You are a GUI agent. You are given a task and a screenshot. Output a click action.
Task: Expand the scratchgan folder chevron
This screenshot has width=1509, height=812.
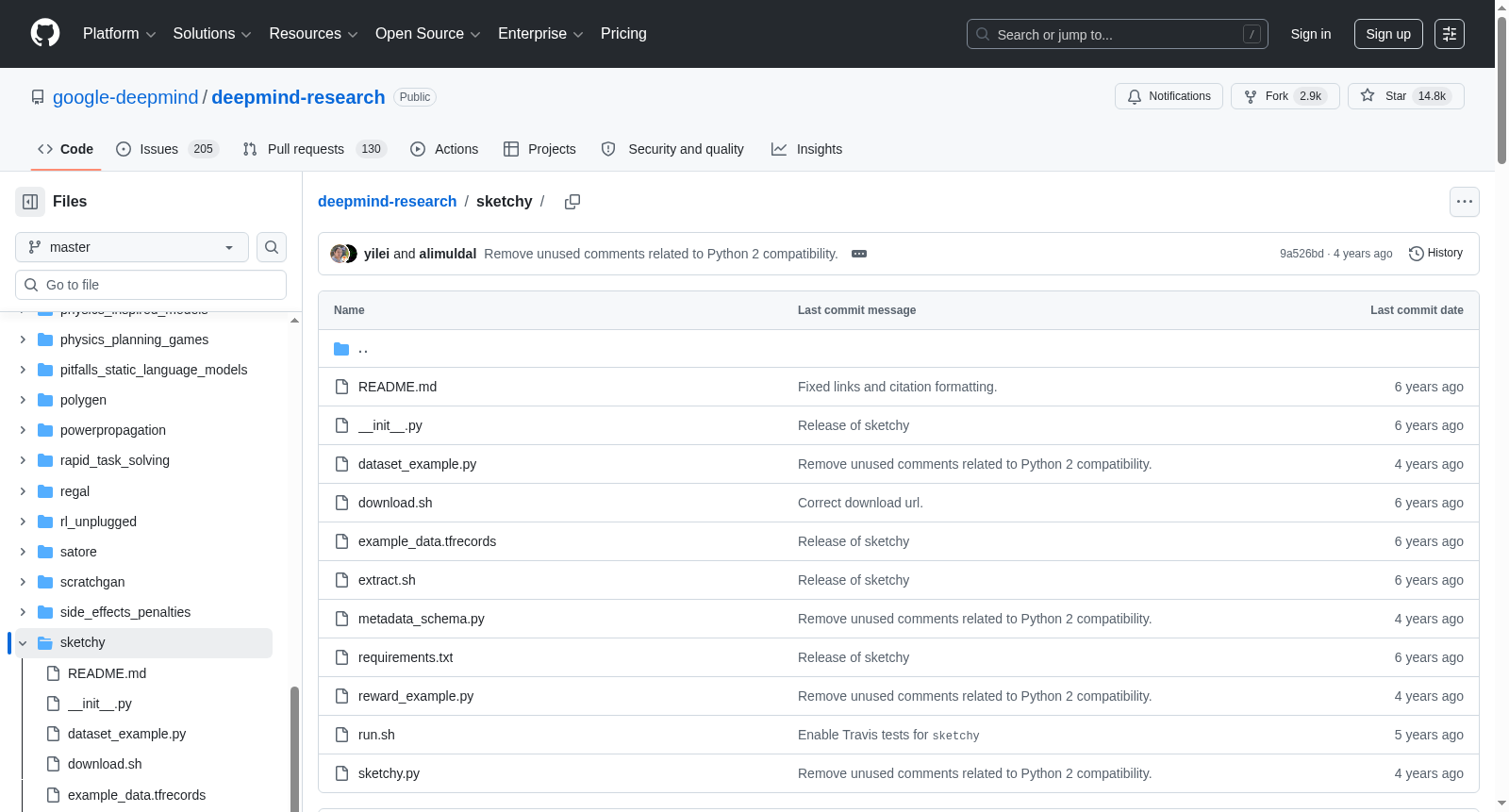pyautogui.click(x=23, y=582)
